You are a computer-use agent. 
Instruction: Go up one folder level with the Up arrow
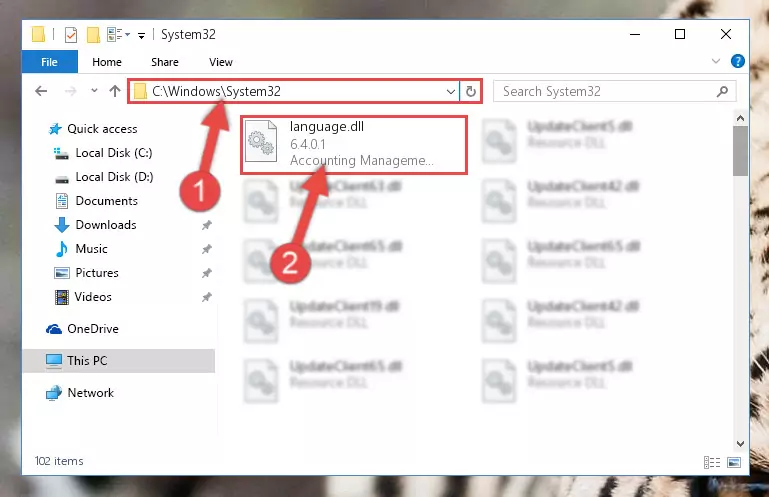tap(115, 91)
